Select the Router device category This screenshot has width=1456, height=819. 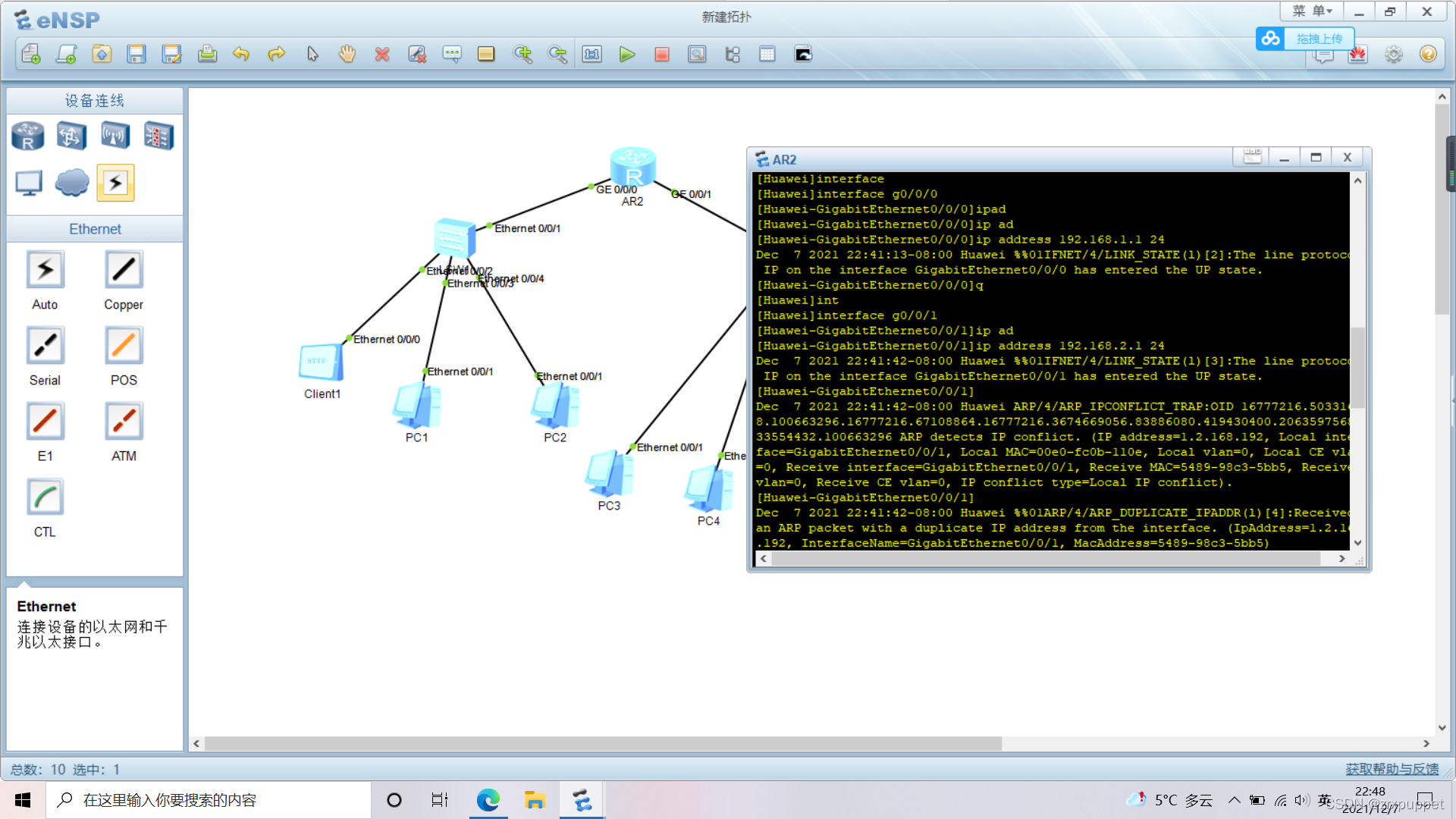tap(28, 136)
